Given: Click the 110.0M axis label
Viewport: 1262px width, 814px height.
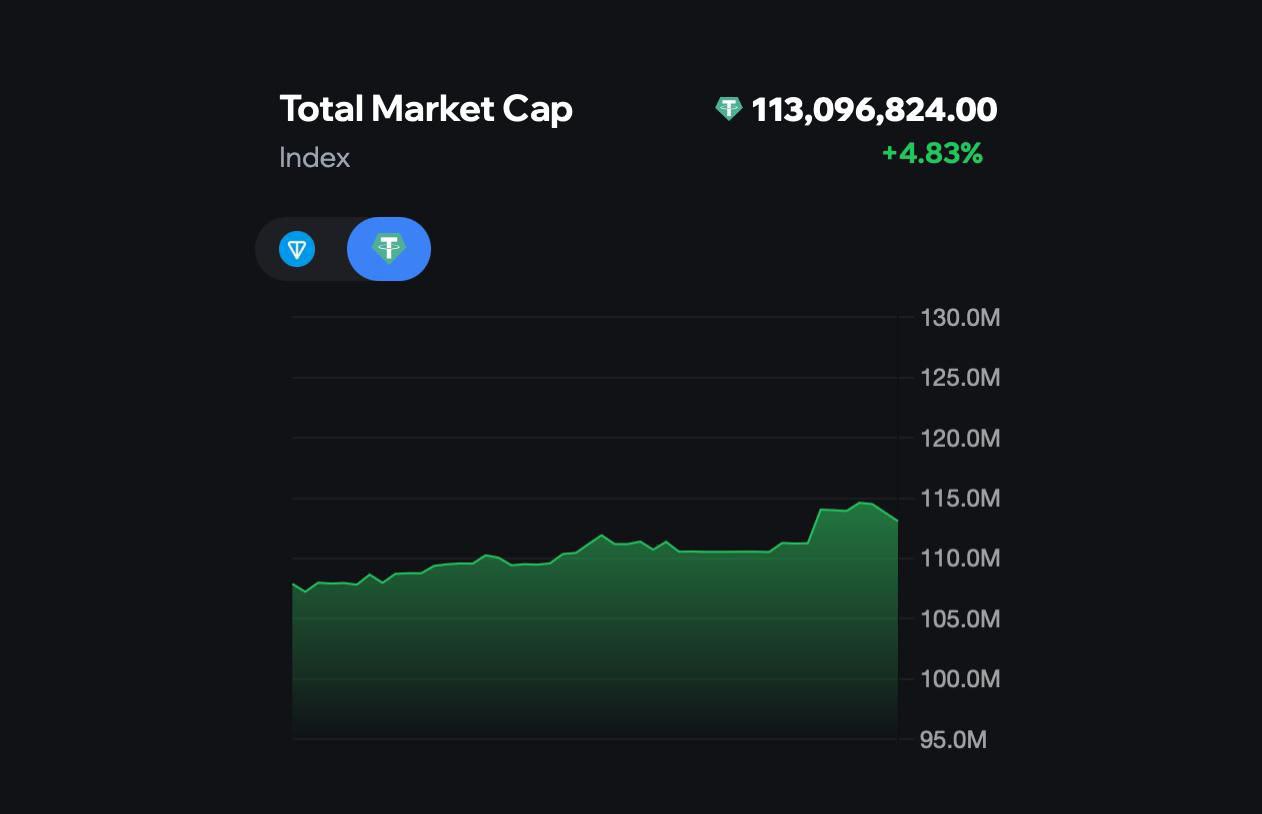Looking at the screenshot, I should 960,559.
